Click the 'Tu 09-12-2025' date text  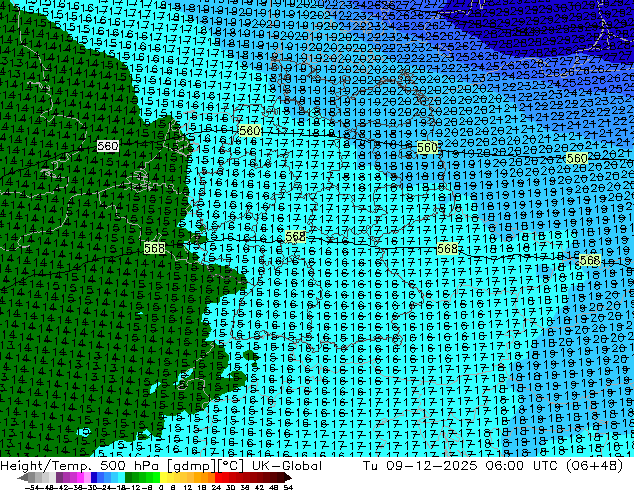420,465
